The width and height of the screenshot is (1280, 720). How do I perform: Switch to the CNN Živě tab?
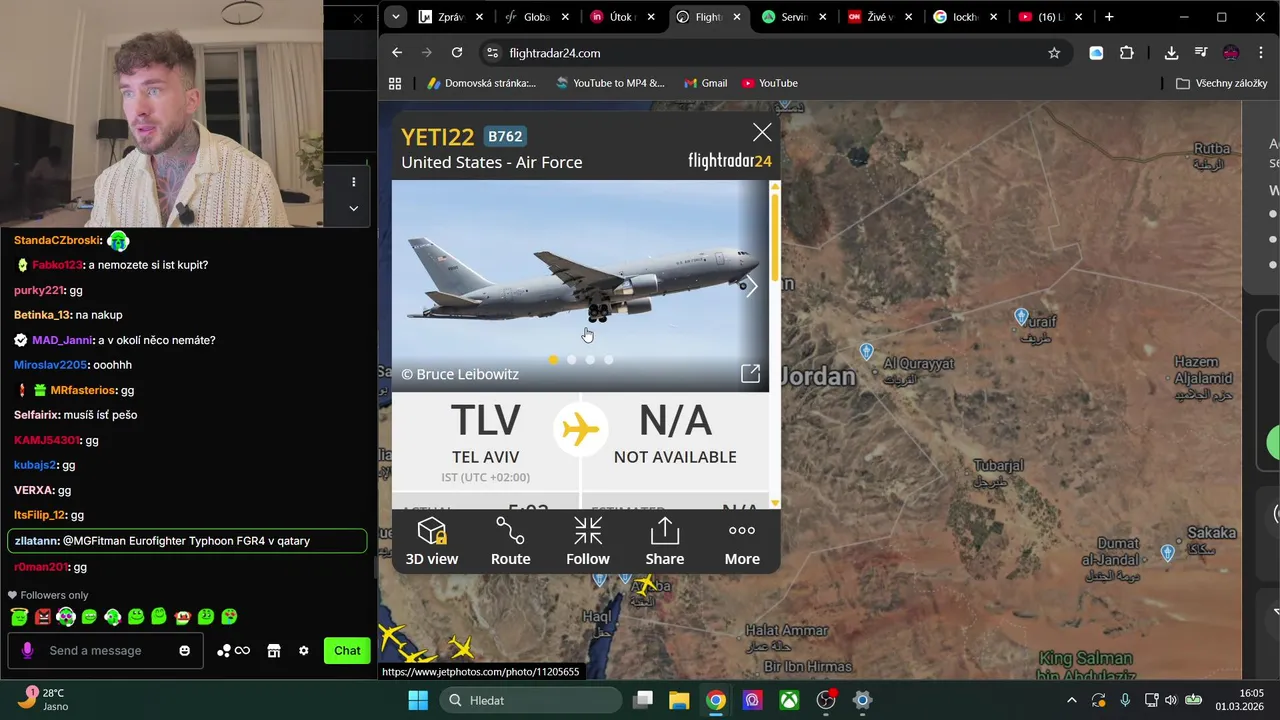881,17
